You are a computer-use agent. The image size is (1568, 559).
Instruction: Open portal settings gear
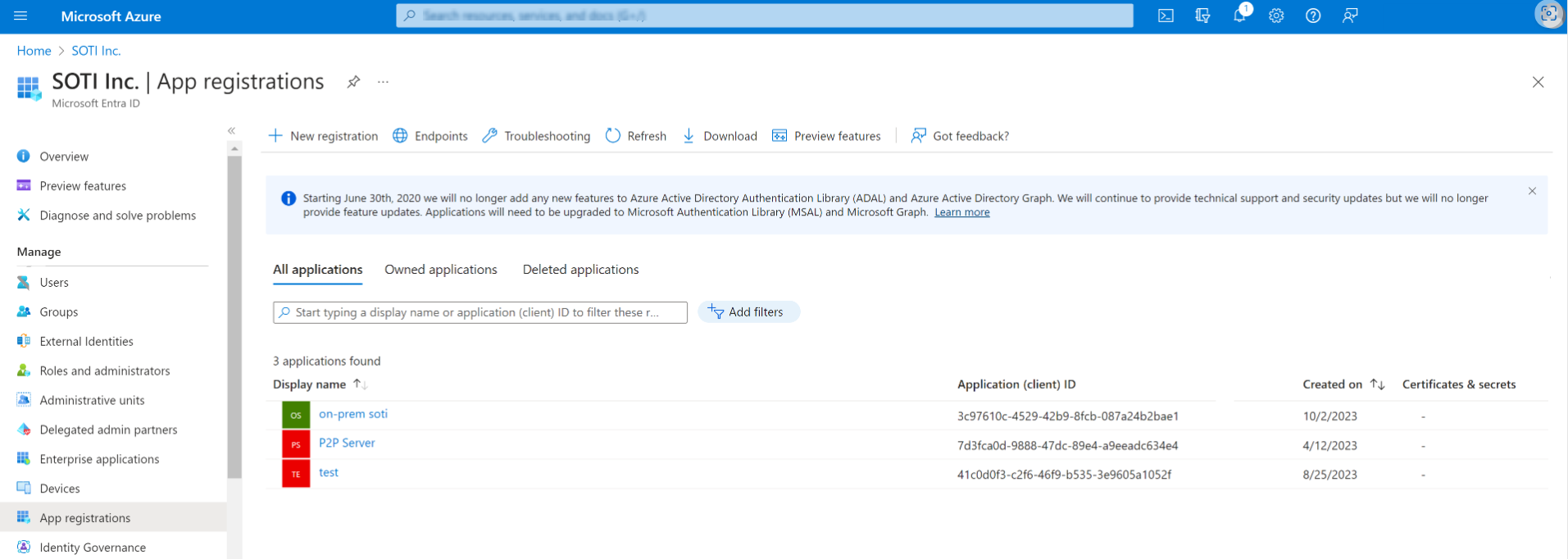tap(1276, 16)
